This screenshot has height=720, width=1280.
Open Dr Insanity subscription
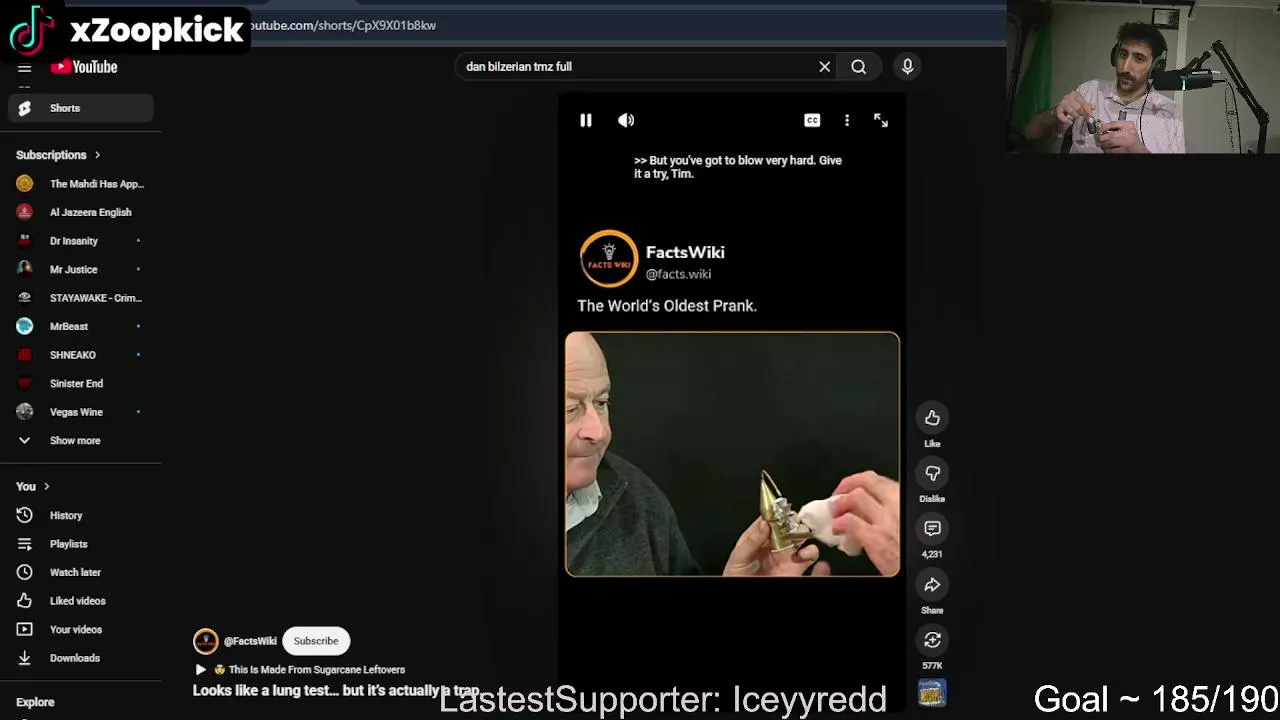(x=80, y=241)
